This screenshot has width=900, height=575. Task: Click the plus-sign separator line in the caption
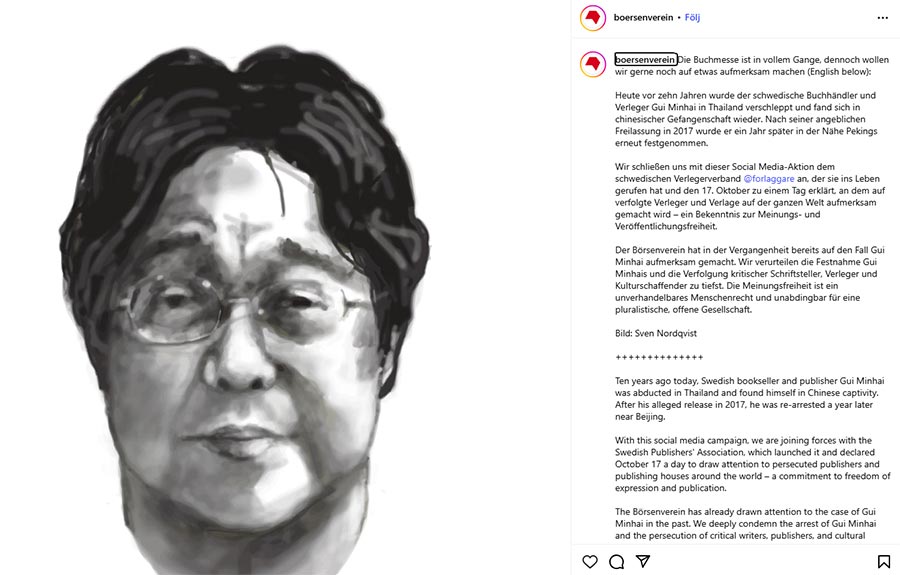click(x=659, y=357)
